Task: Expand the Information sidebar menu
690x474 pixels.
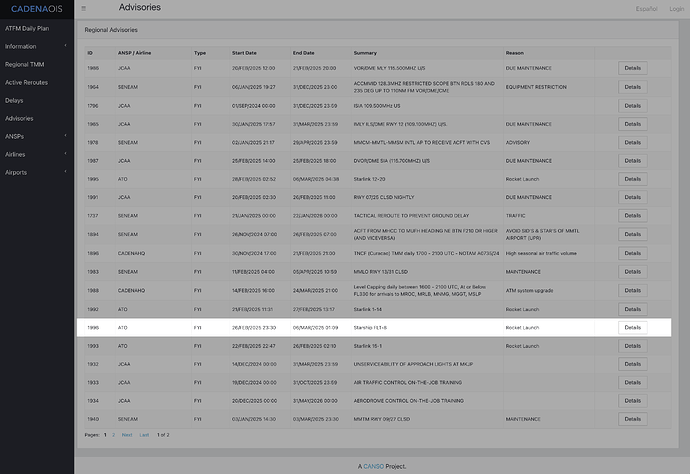Action: pos(37,46)
